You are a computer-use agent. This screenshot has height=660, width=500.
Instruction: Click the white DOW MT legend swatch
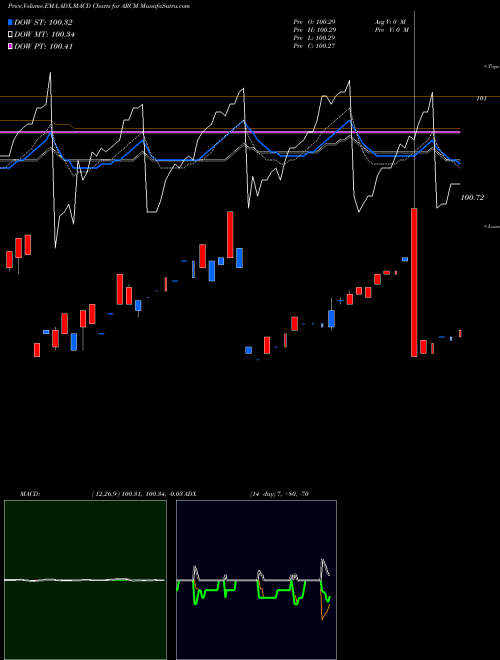click(x=11, y=35)
